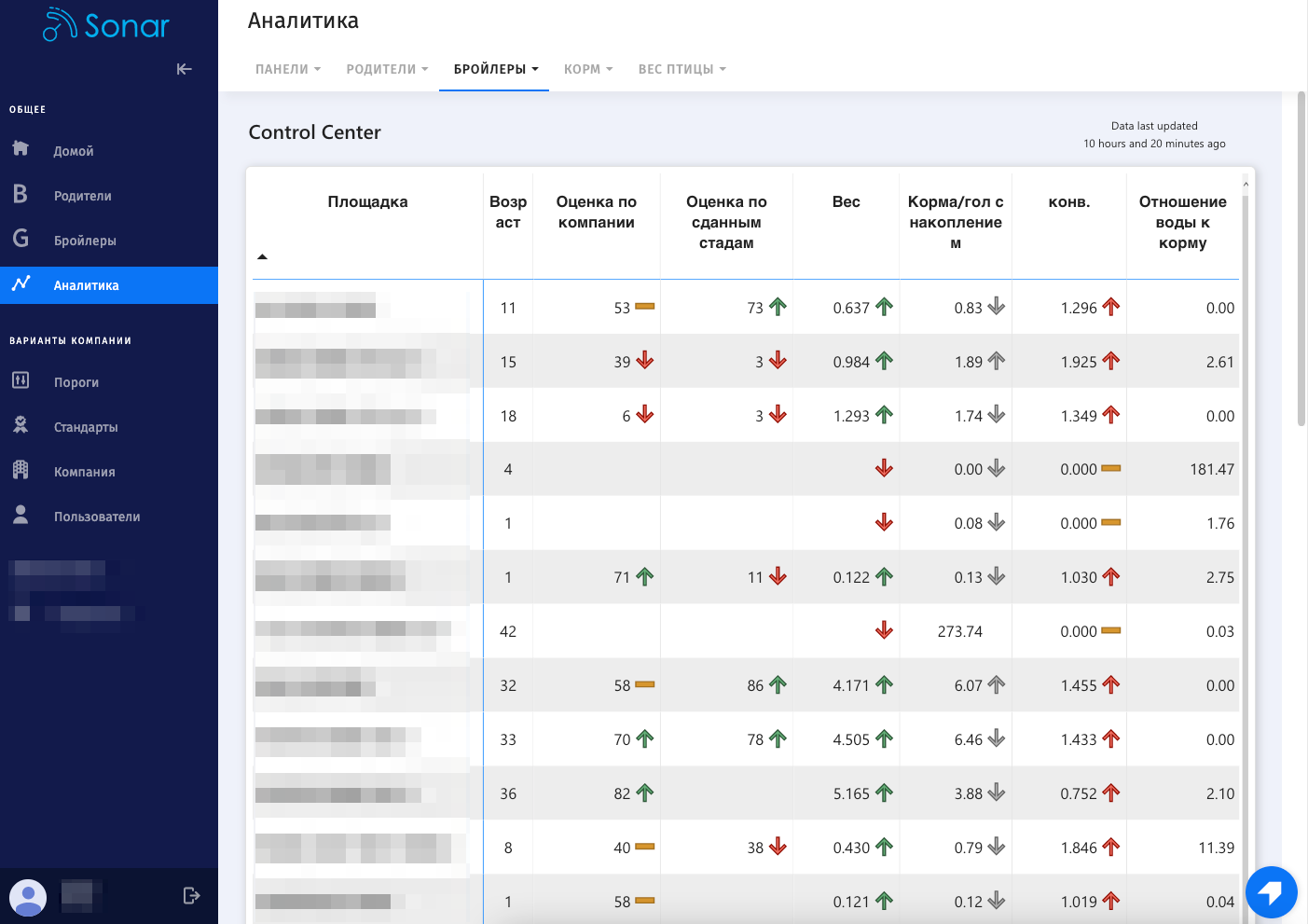The width and height of the screenshot is (1308, 924).
Task: Click the conversion value 0.752
Action: point(1079,793)
